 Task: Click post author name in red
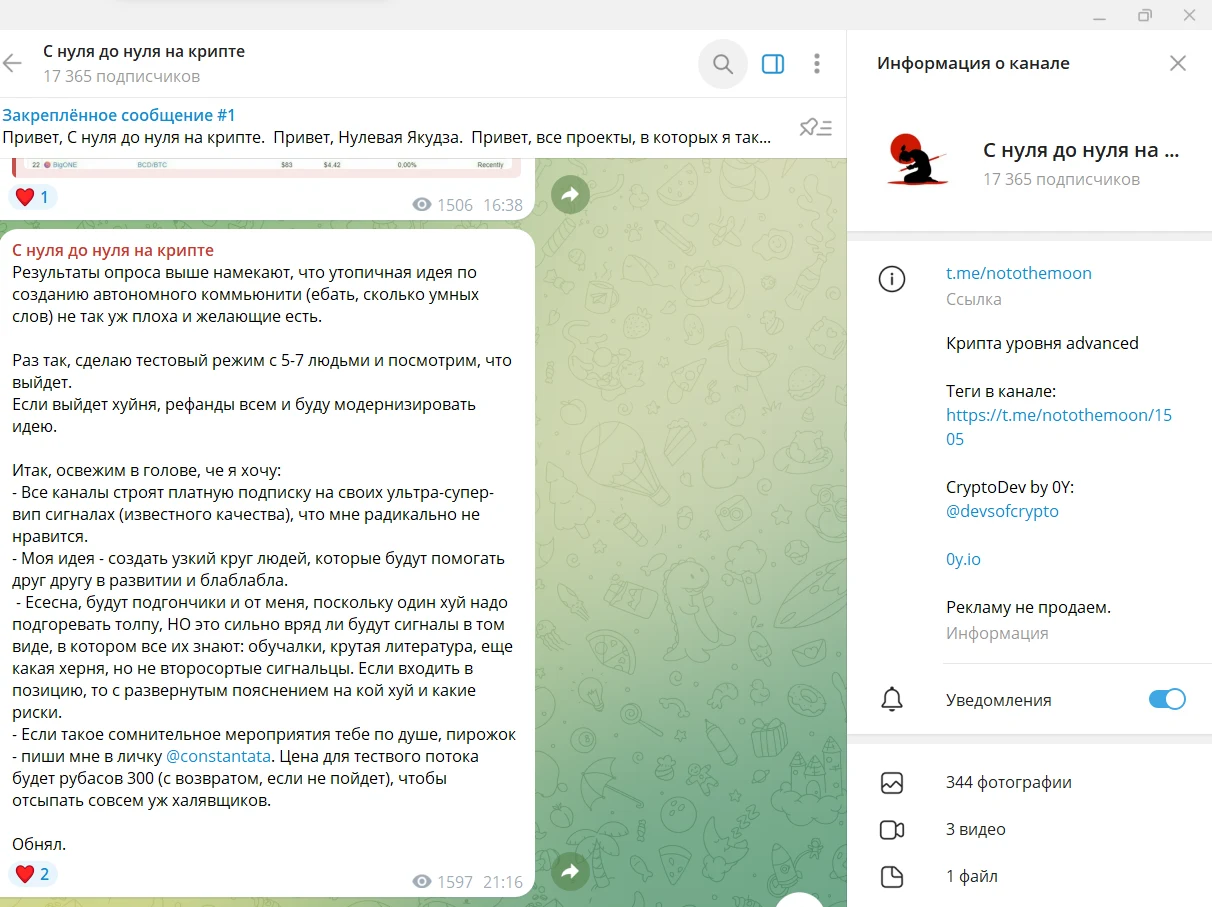click(113, 250)
